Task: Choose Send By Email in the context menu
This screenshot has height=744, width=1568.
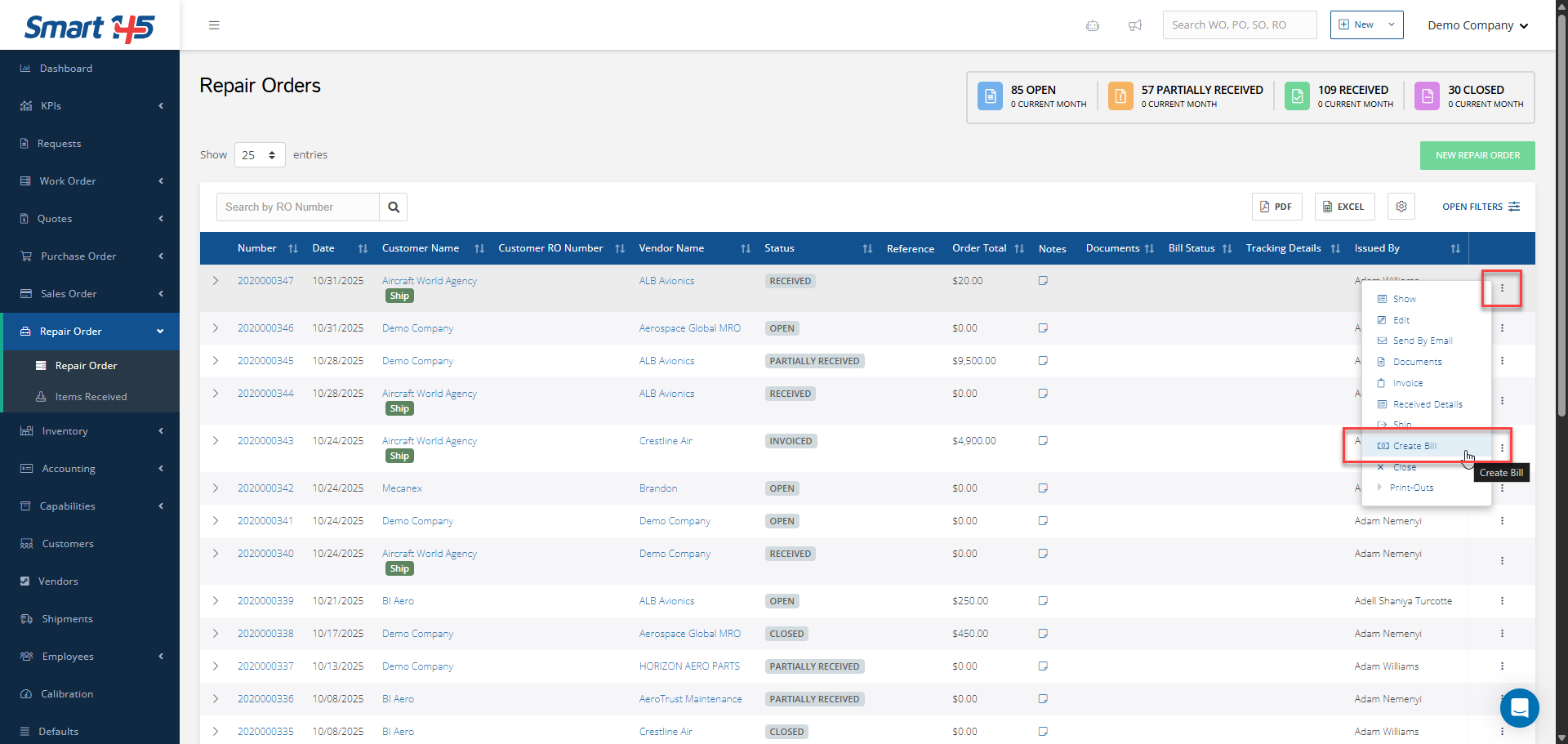Action: coord(1422,341)
